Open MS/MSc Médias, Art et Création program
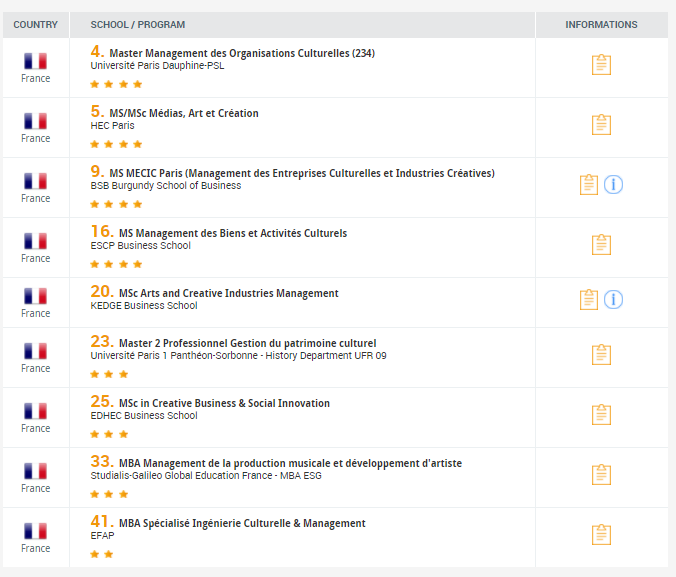Image resolution: width=676 pixels, height=577 pixels. 184,113
